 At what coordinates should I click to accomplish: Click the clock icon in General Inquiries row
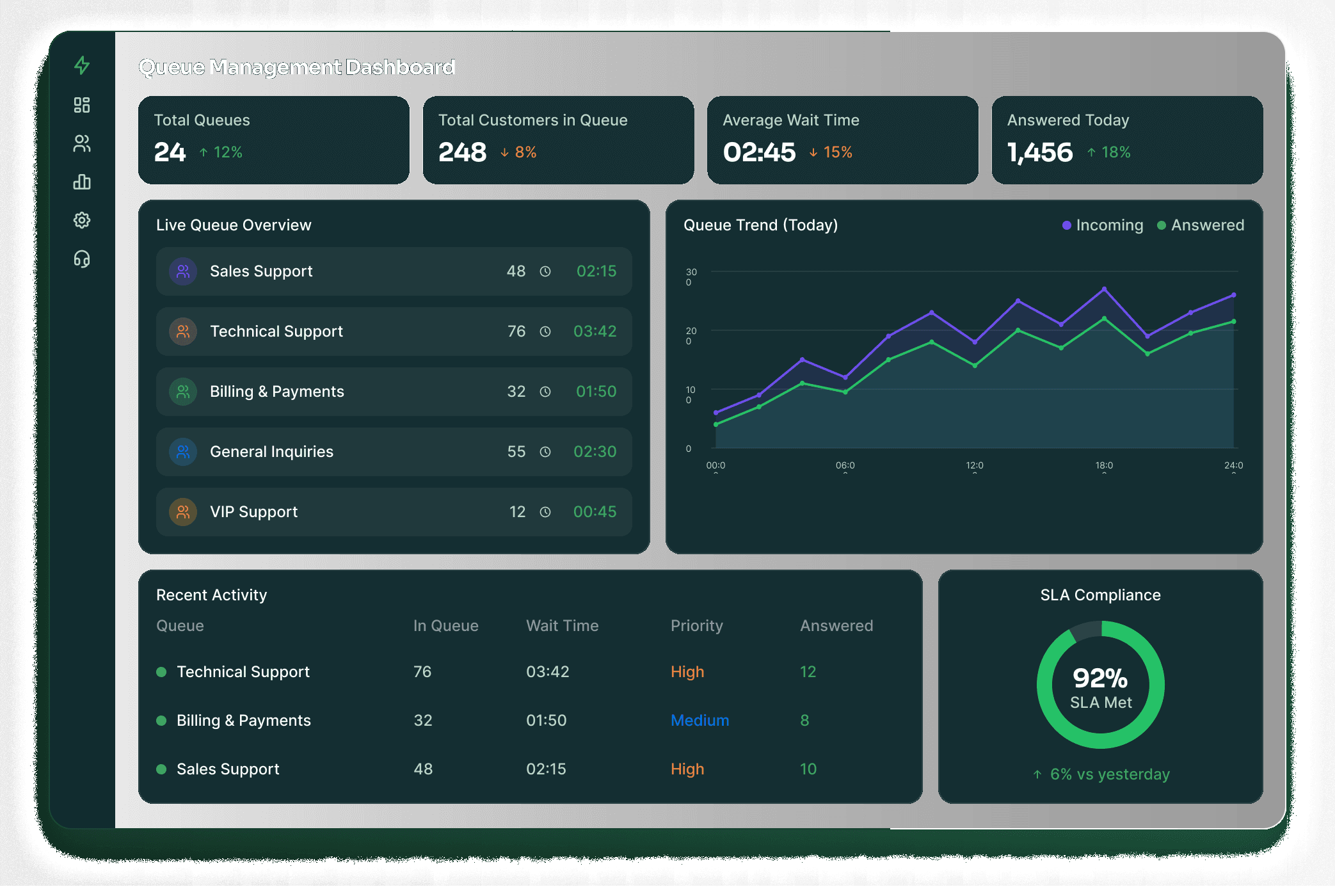[x=545, y=452]
